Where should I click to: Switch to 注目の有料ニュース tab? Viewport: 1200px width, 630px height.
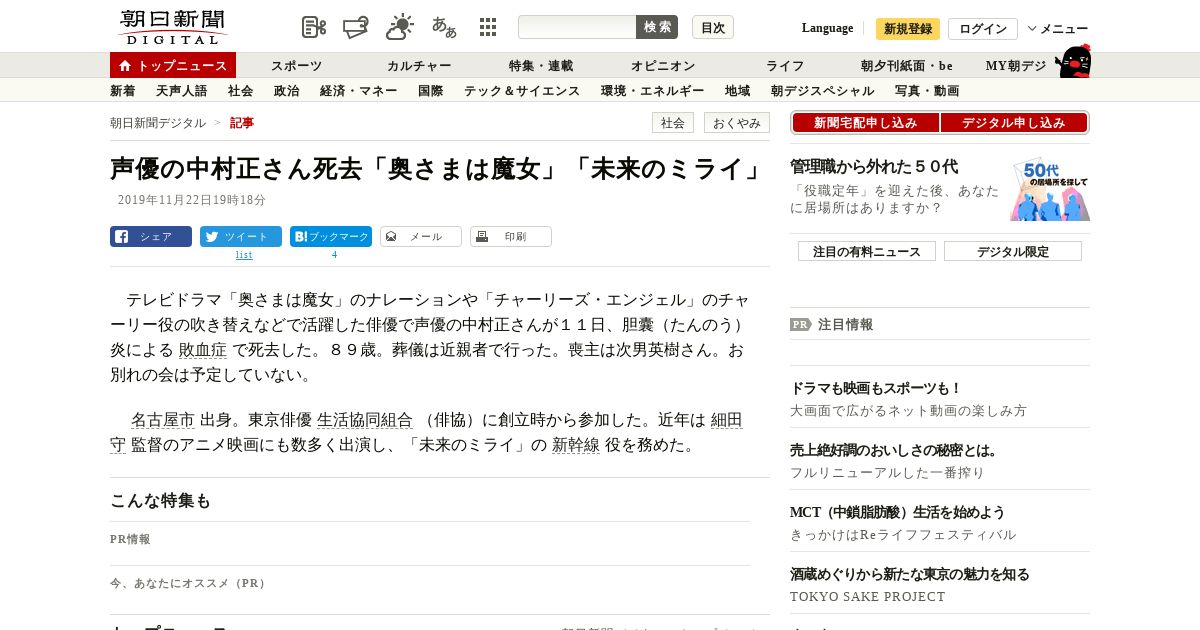[x=867, y=251]
